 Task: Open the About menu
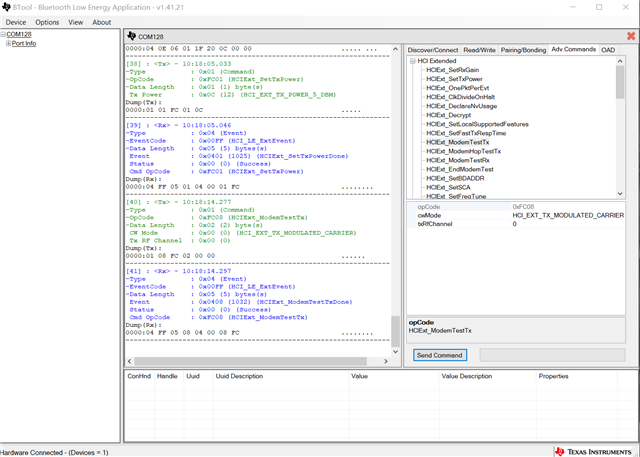pyautogui.click(x=102, y=21)
